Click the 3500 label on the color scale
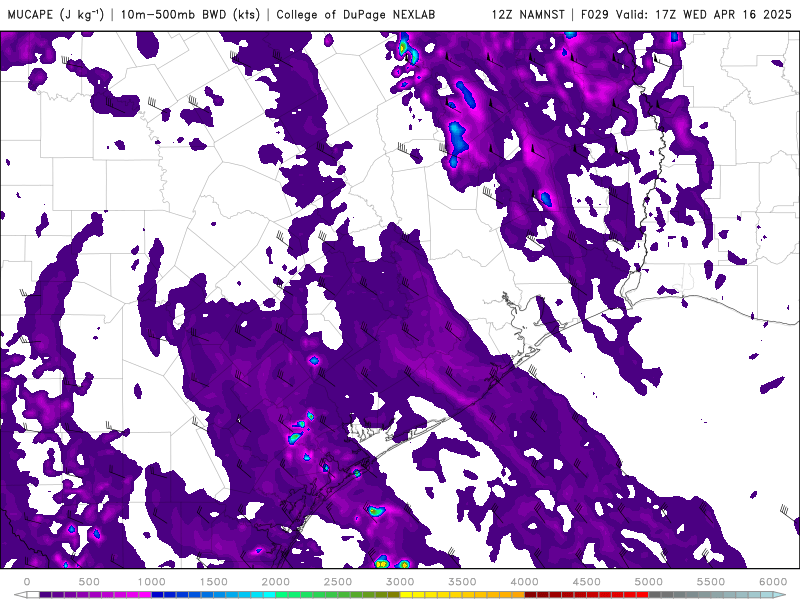Image resolution: width=800 pixels, height=600 pixels. coord(462,582)
